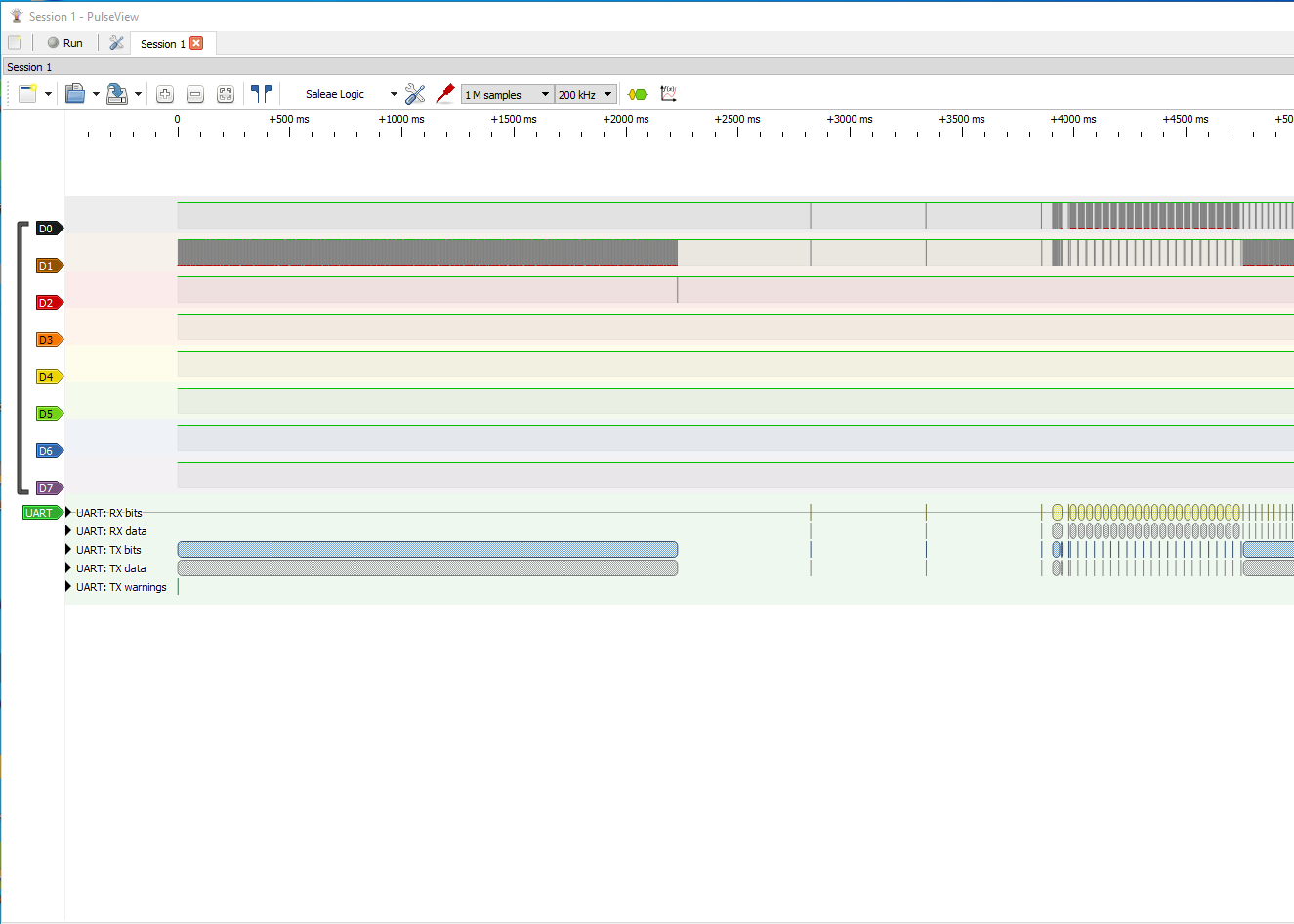
Task: Open device configuration wrench icon
Action: 415,94
